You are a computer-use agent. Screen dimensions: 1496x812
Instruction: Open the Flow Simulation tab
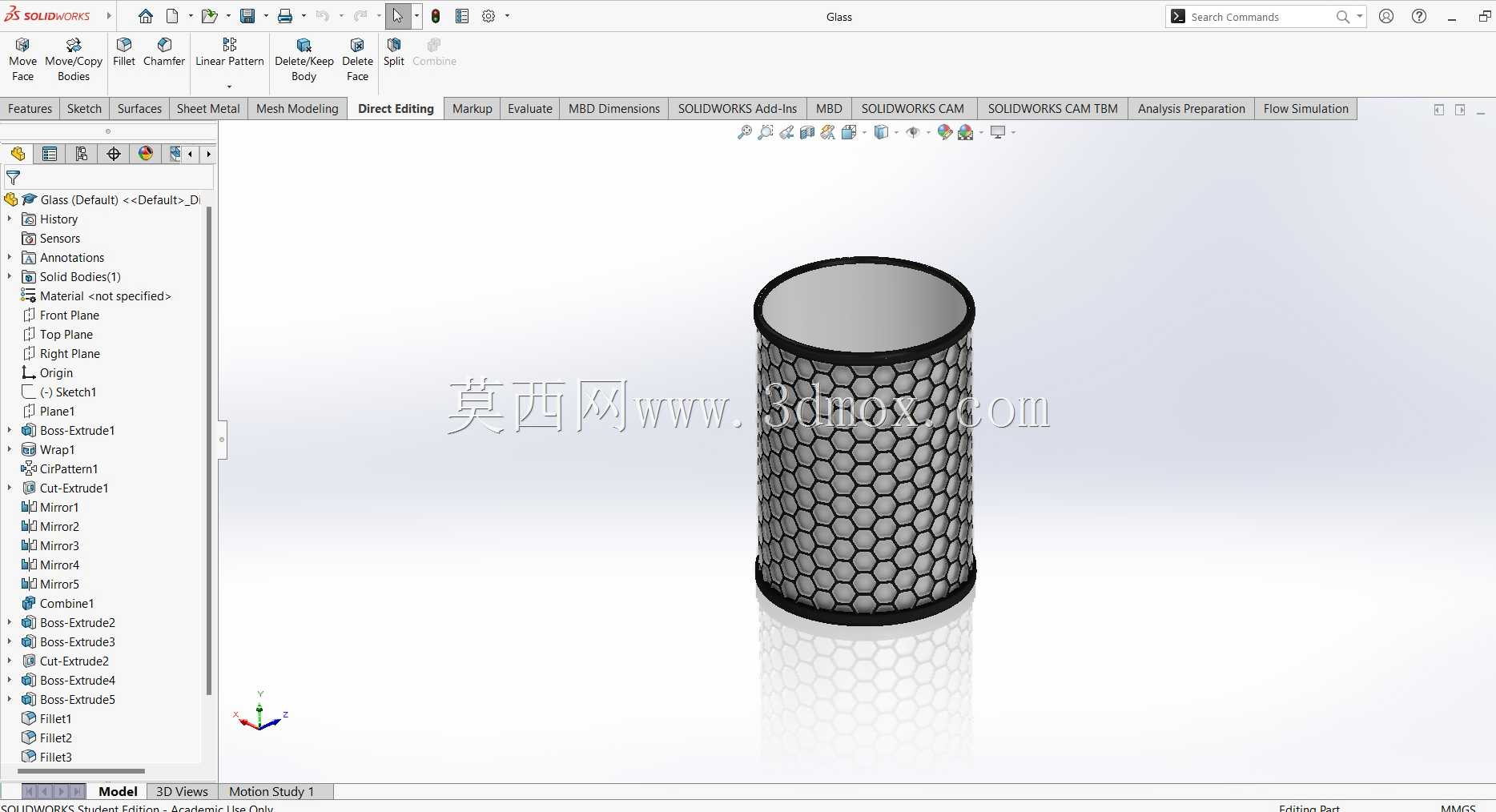[1306, 109]
